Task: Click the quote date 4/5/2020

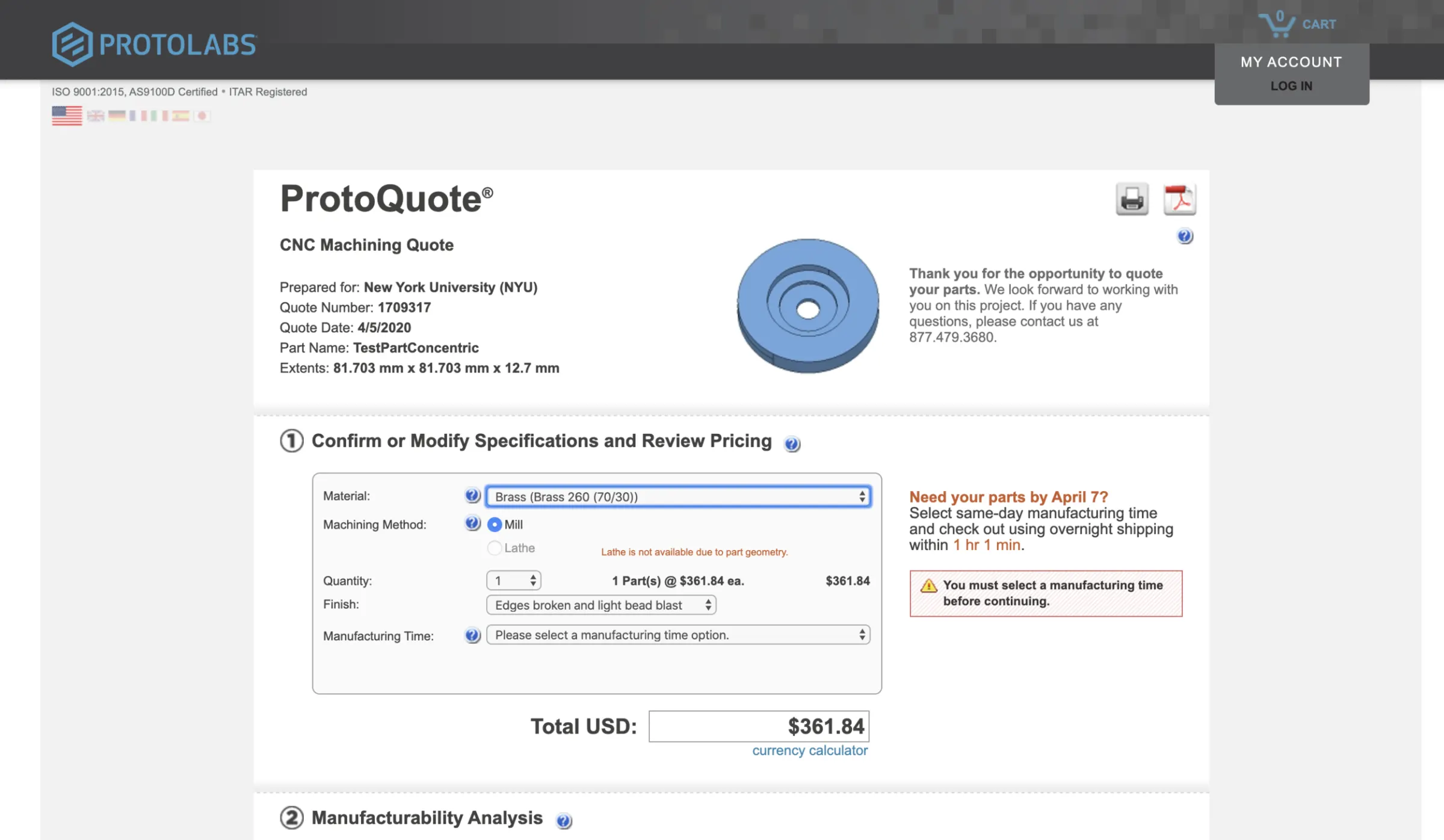Action: (384, 327)
